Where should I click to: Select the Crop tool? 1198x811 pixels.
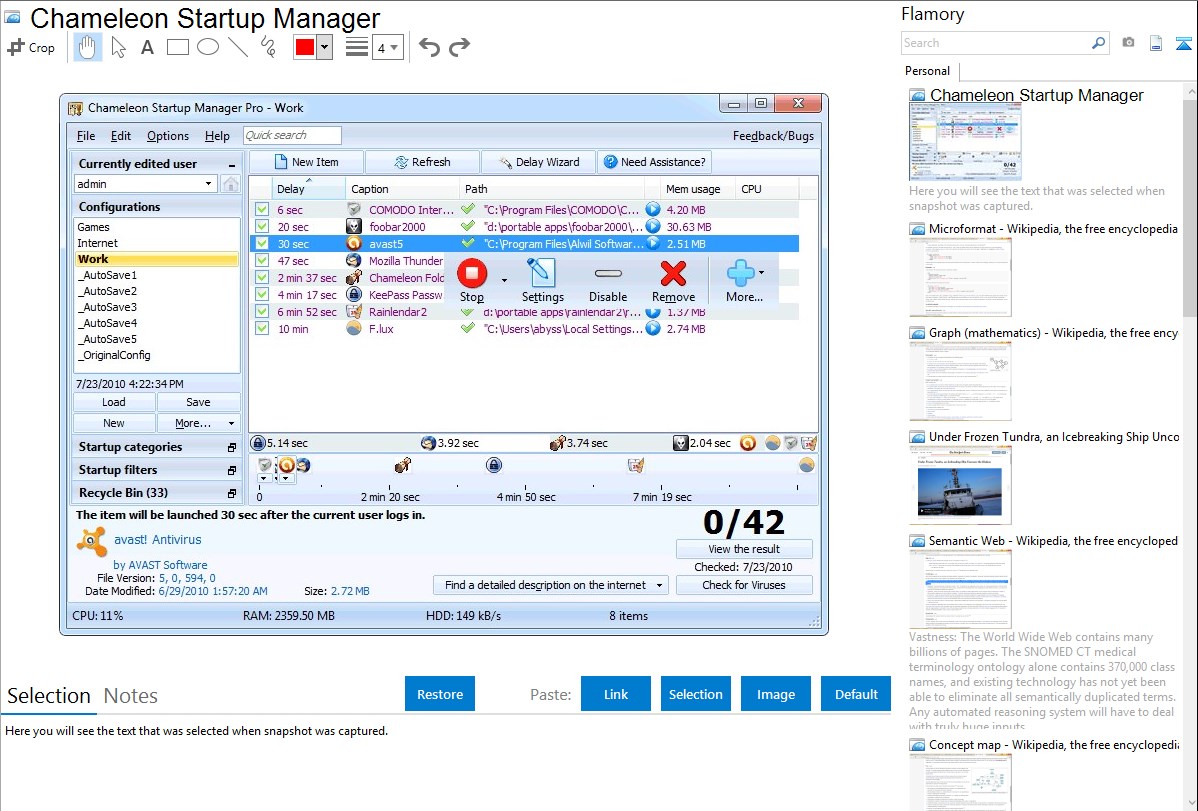[31, 47]
